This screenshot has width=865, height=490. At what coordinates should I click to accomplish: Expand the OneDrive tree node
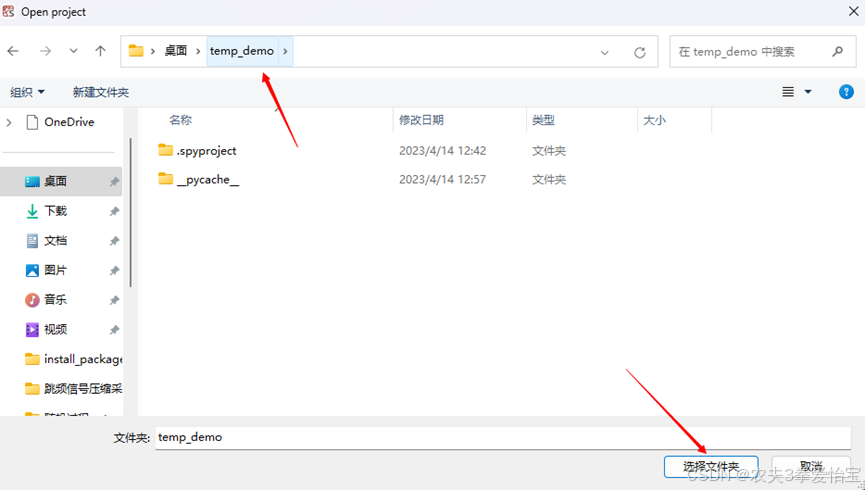pos(9,122)
